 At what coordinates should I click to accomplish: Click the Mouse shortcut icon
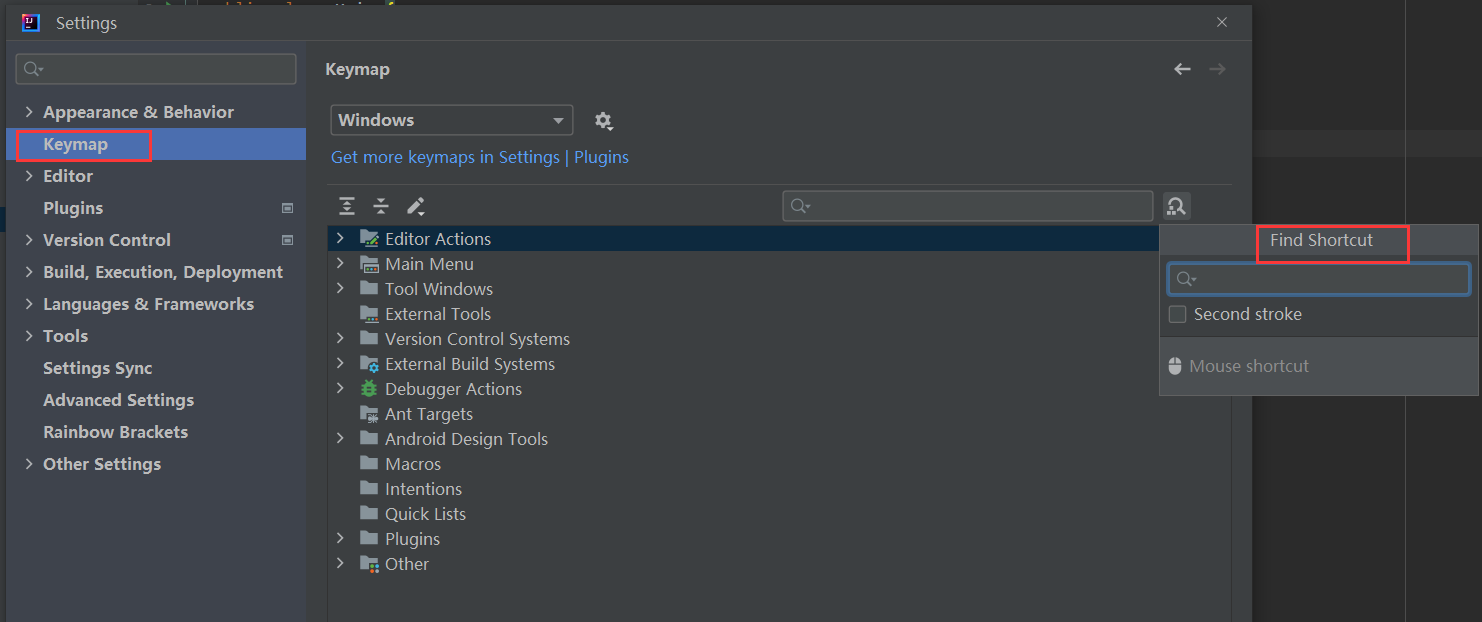1175,366
